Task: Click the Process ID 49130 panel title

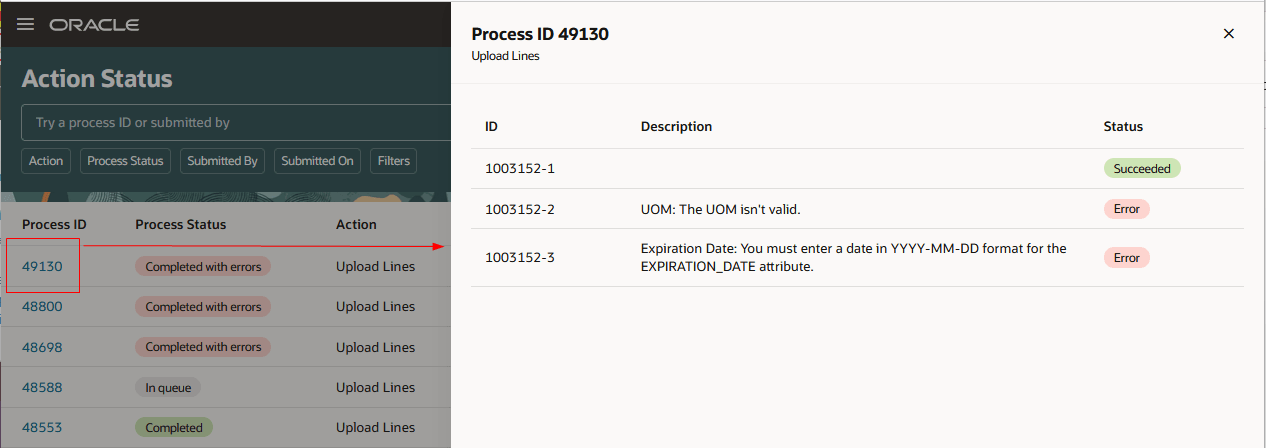Action: click(x=540, y=34)
